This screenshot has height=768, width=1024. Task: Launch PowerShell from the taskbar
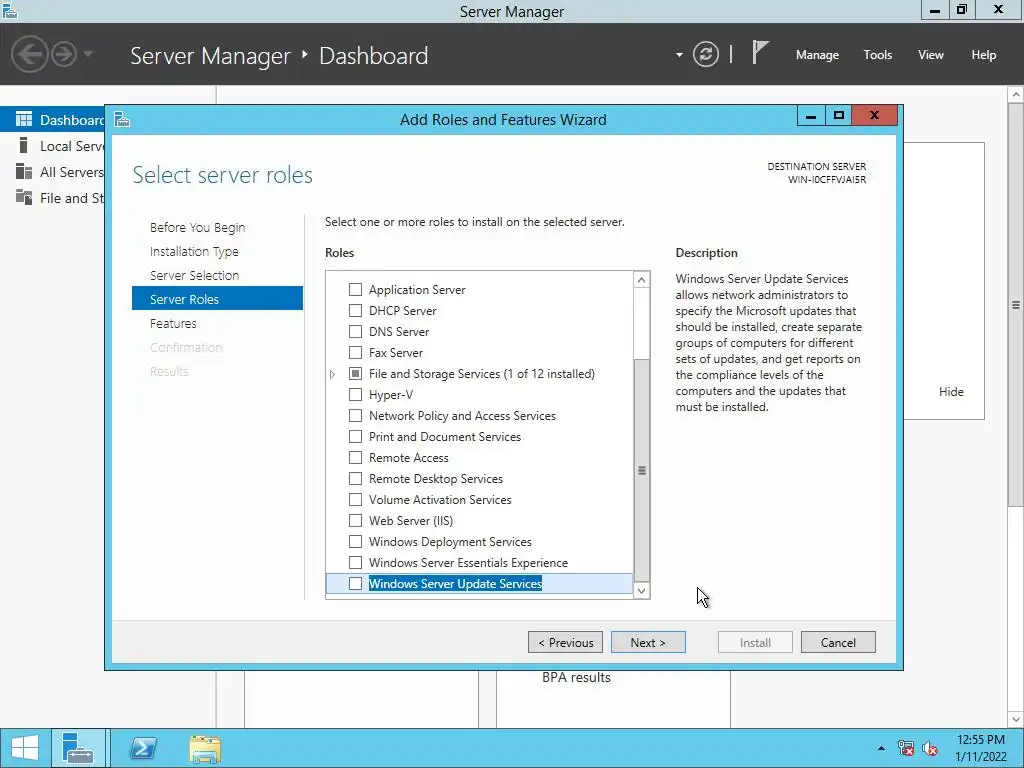pos(143,748)
